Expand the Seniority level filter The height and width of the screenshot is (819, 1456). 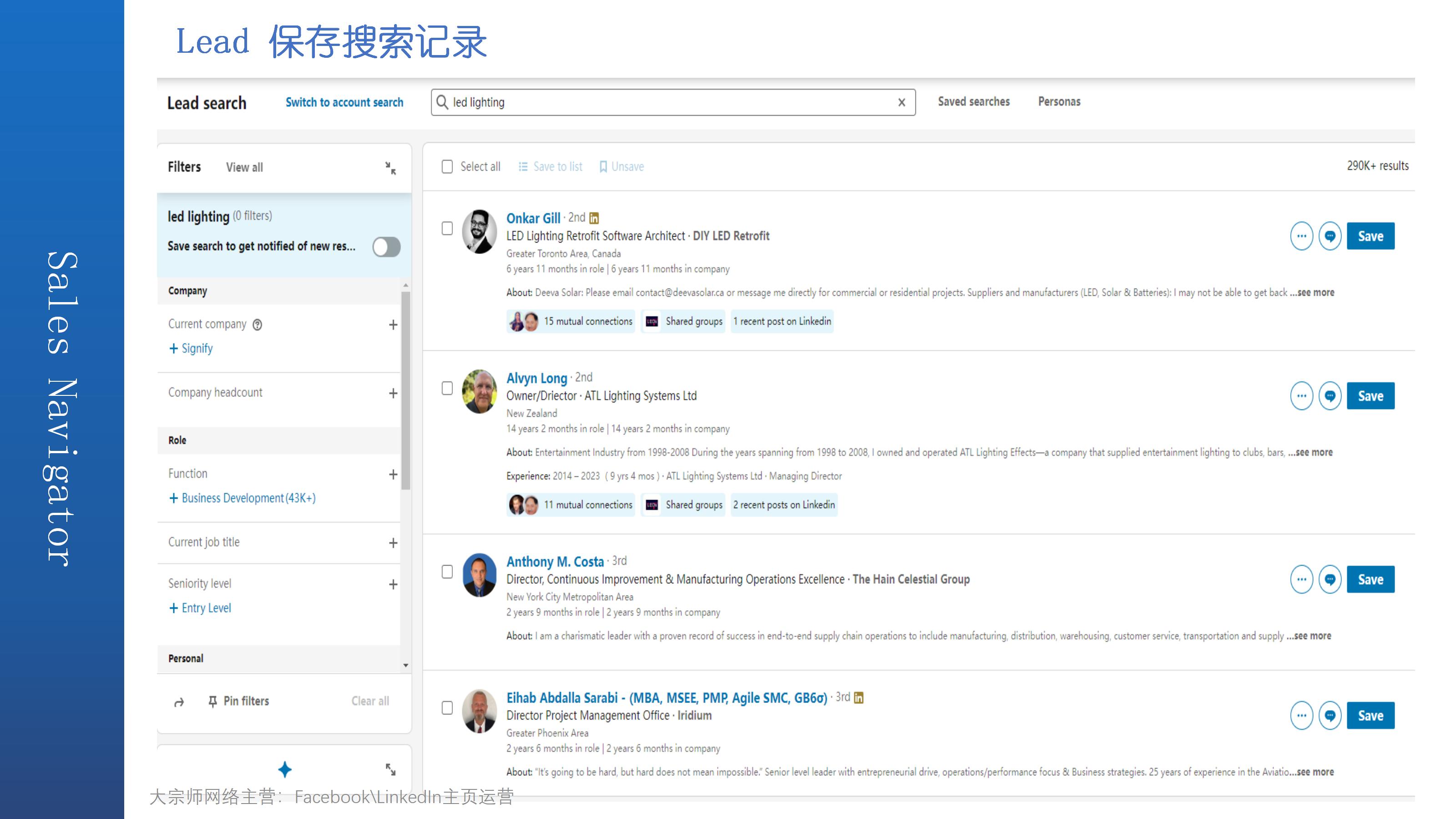coord(393,584)
